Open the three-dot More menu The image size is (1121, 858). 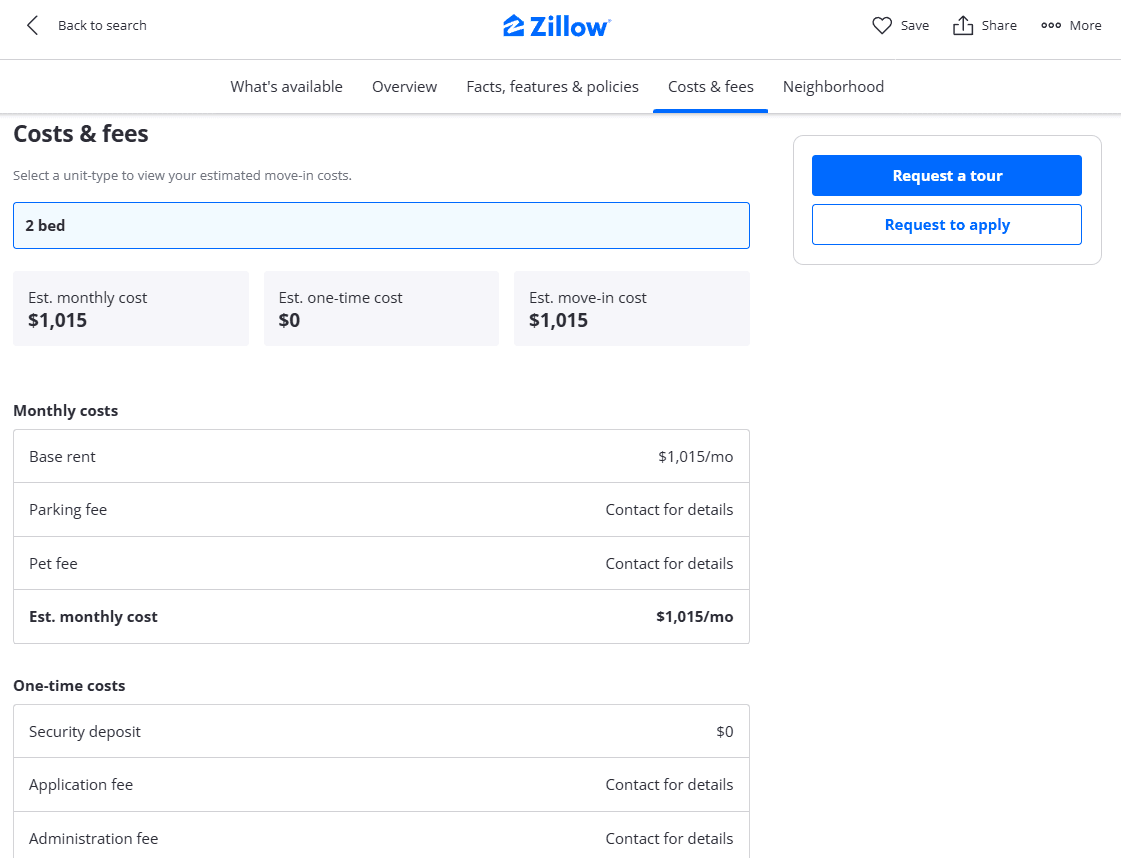(x=1051, y=26)
